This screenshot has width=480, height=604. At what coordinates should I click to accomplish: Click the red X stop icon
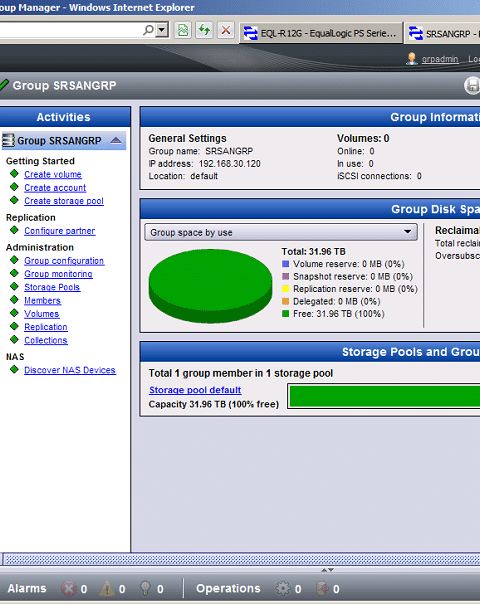pyautogui.click(x=226, y=30)
